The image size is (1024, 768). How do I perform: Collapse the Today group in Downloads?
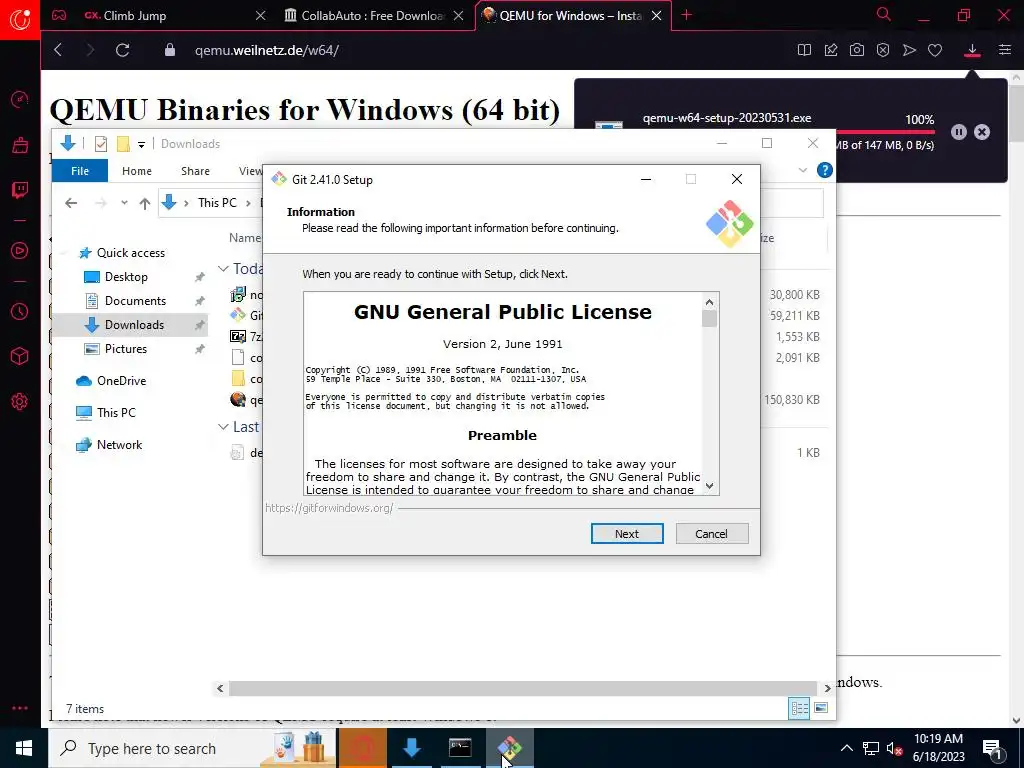point(223,268)
